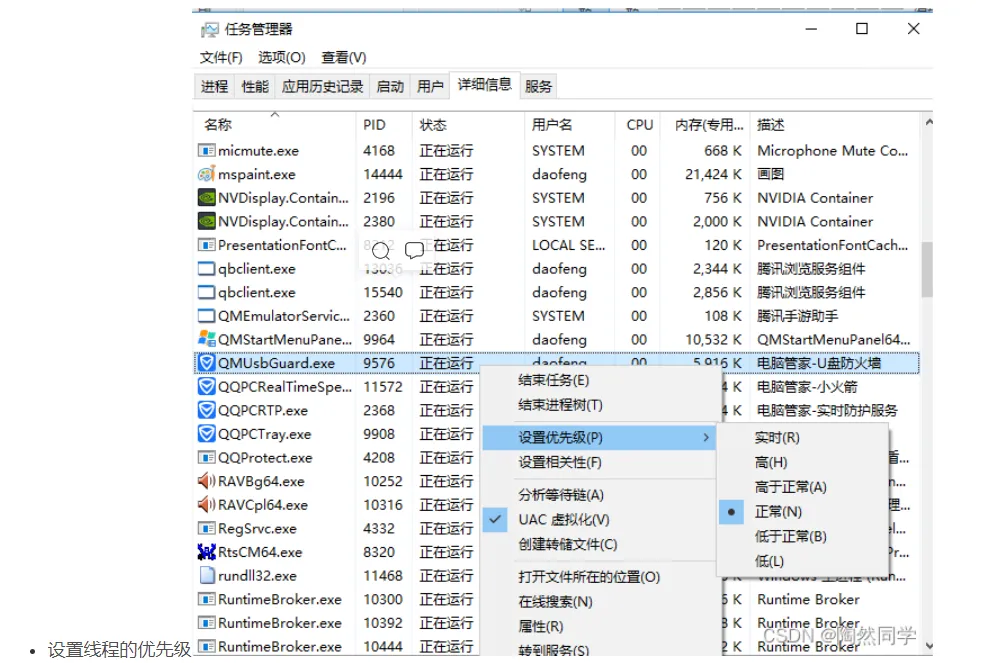Click the scrollbar up arrow
Screen dimensions: 997x663
[x=928, y=122]
